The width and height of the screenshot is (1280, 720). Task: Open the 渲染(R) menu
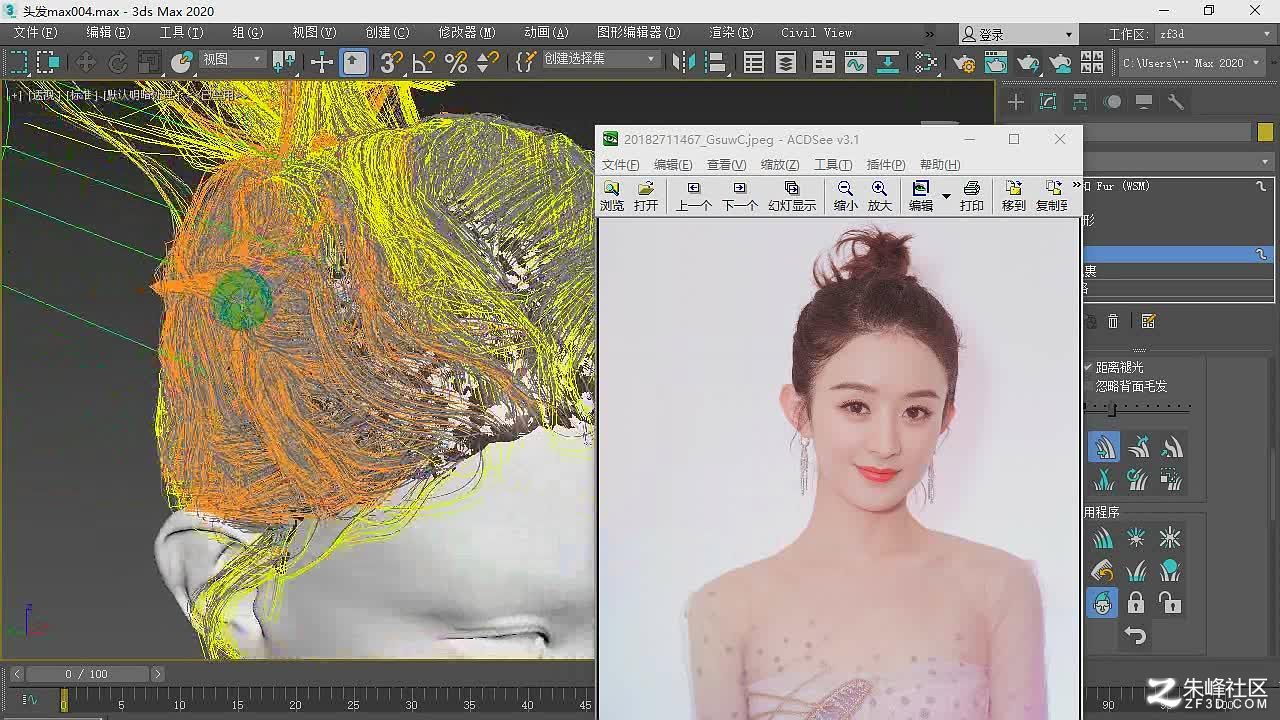click(x=731, y=33)
